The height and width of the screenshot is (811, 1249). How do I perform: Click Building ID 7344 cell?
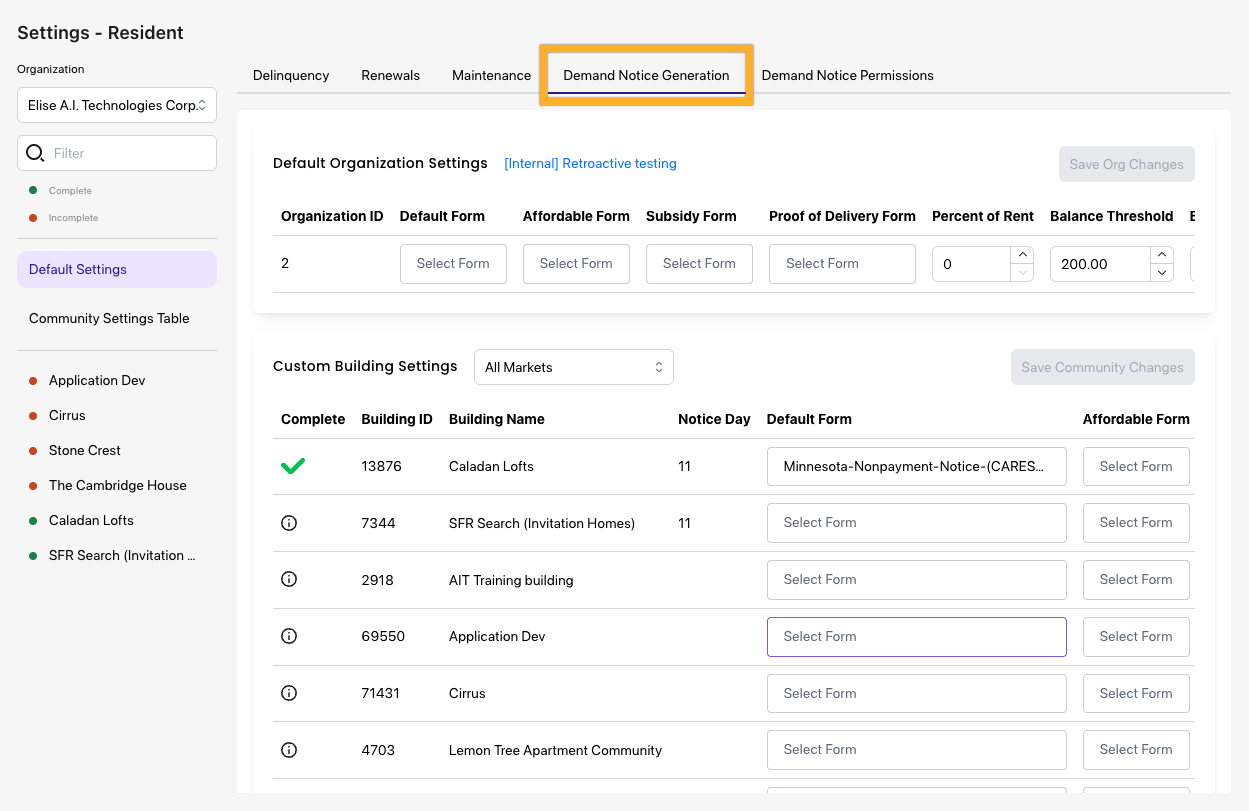click(378, 522)
